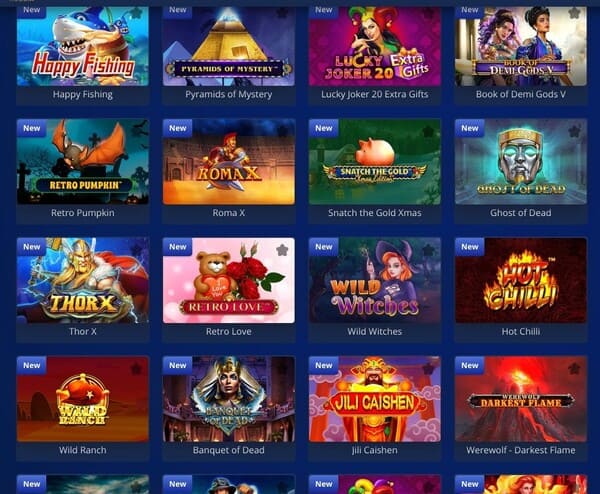Click the Lucky Joker 20 Extra Gifts title
Image resolution: width=600 pixels, height=494 pixels.
375,95
